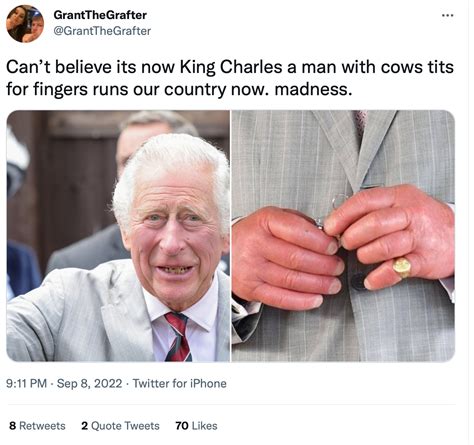Click the Sep 8, 2022 date
Viewport: 474px width, 445px height.
[89, 383]
